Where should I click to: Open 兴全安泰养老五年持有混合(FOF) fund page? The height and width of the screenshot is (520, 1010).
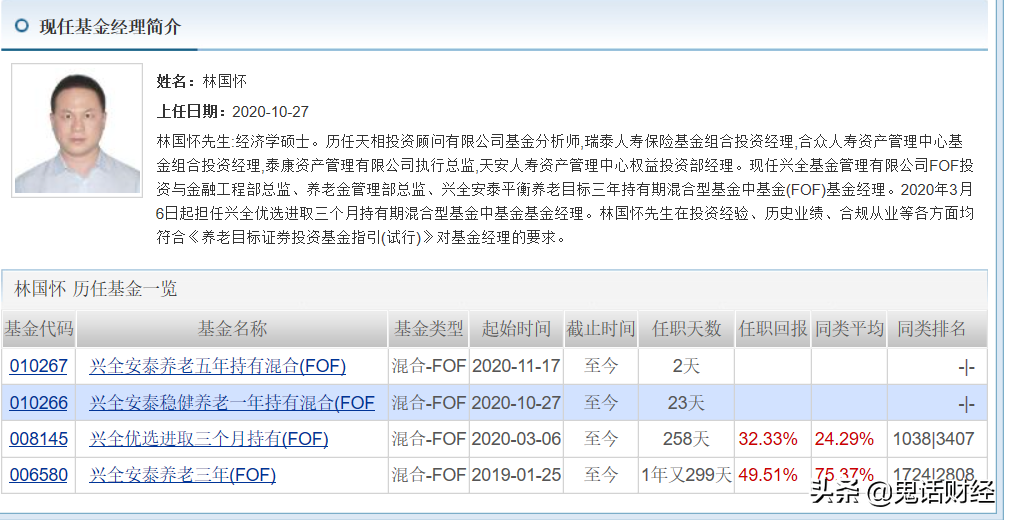tap(218, 366)
